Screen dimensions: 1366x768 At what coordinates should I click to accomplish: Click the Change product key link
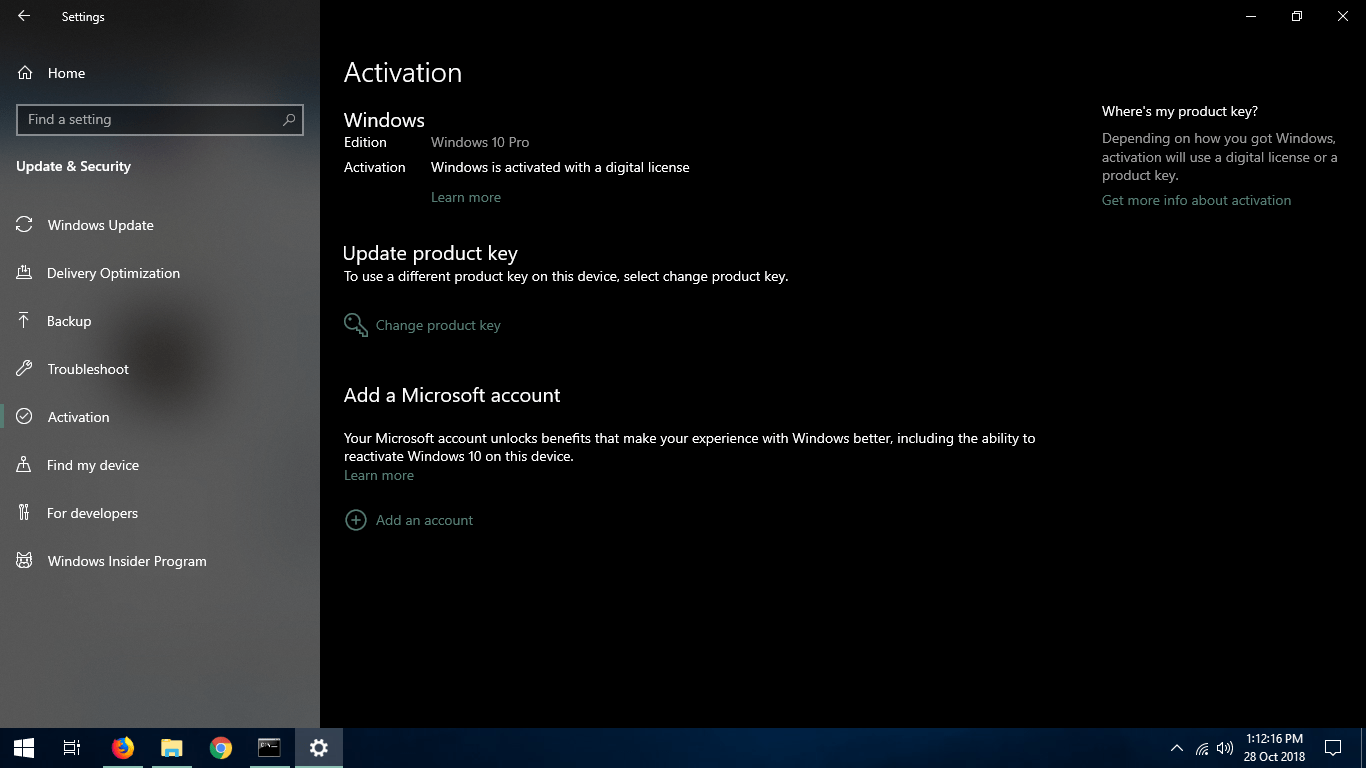tap(438, 325)
